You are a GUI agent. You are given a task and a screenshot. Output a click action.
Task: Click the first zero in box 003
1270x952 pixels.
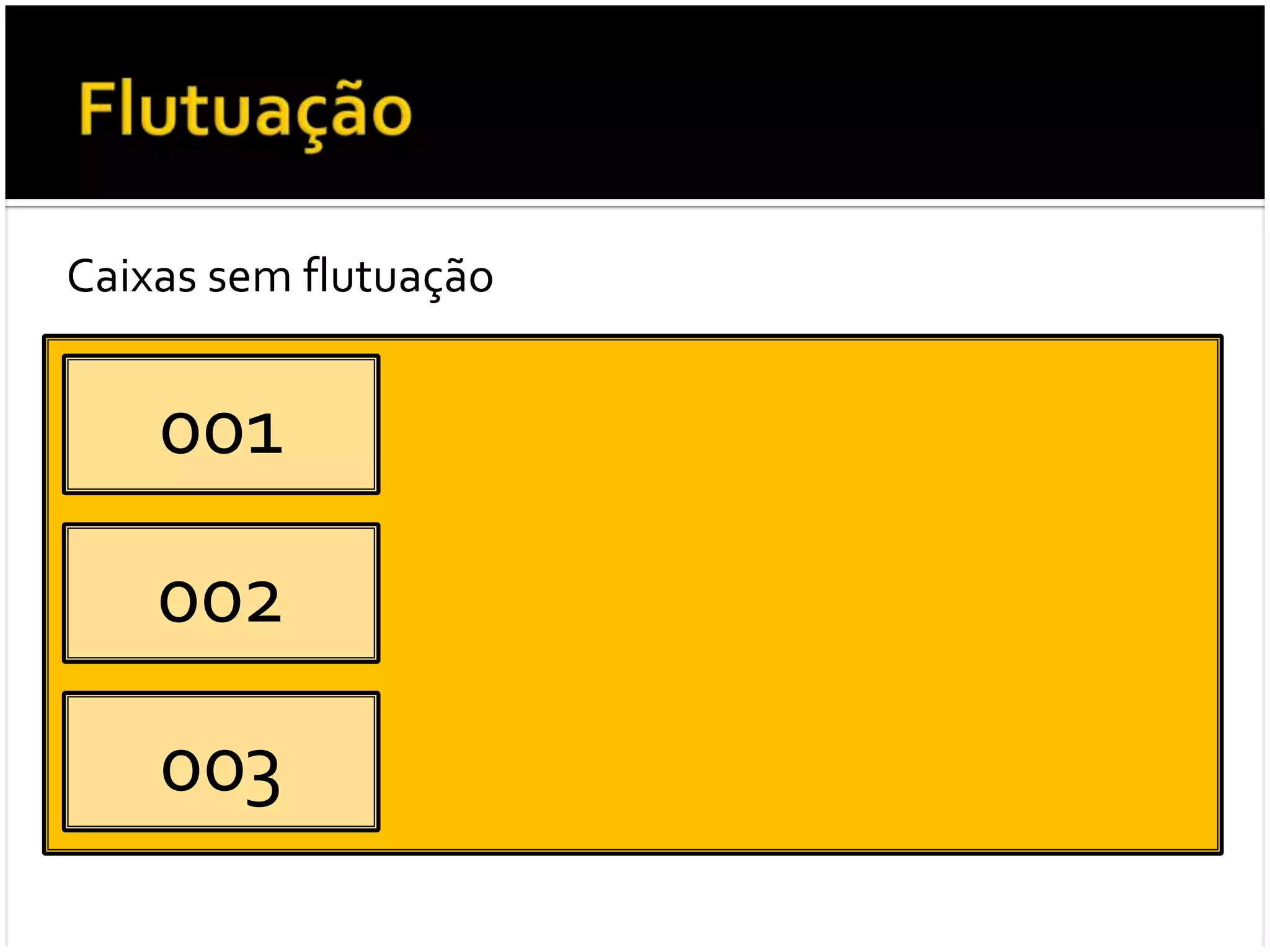pos(182,770)
